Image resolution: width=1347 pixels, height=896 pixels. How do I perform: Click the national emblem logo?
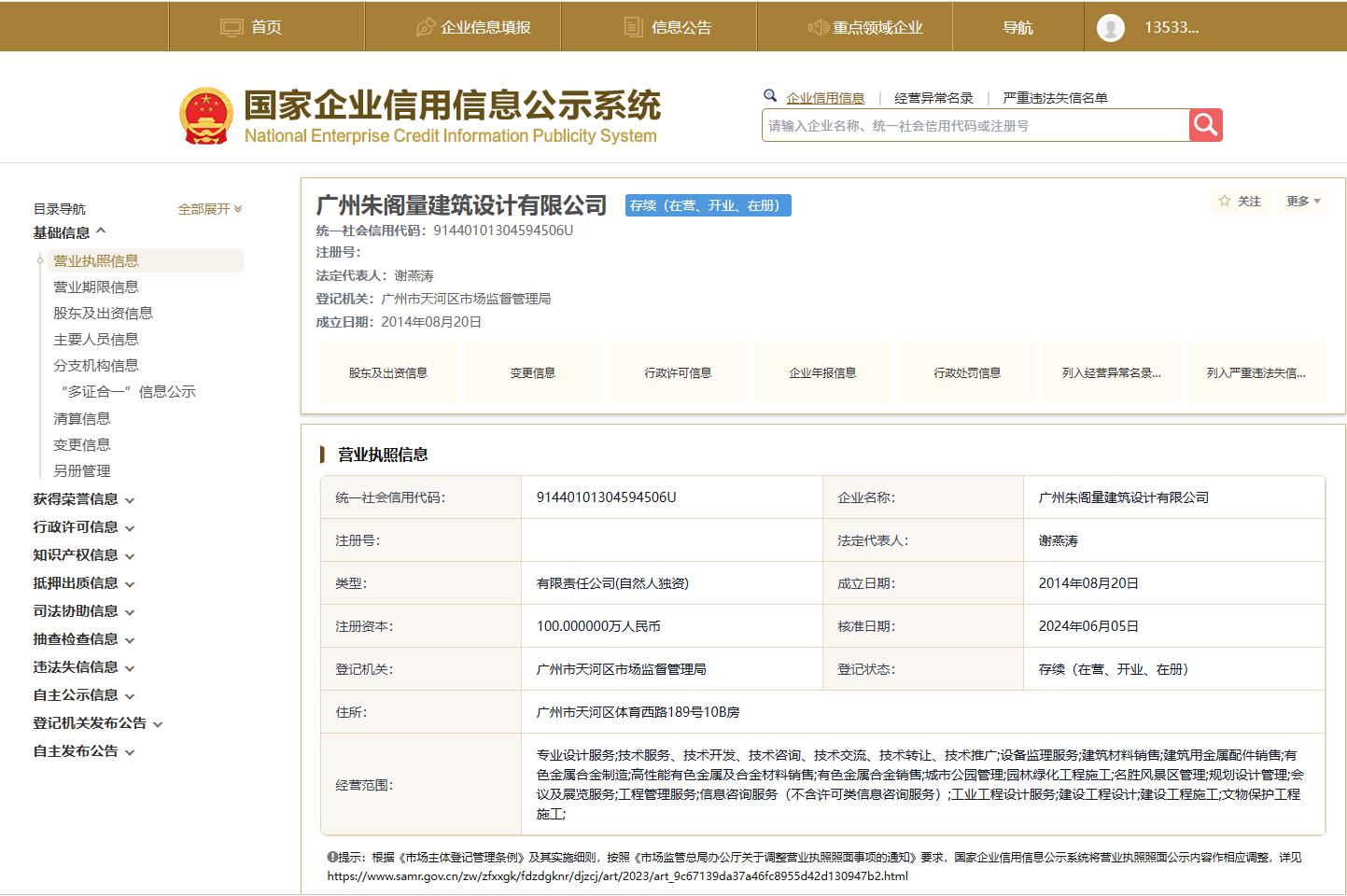[x=206, y=117]
